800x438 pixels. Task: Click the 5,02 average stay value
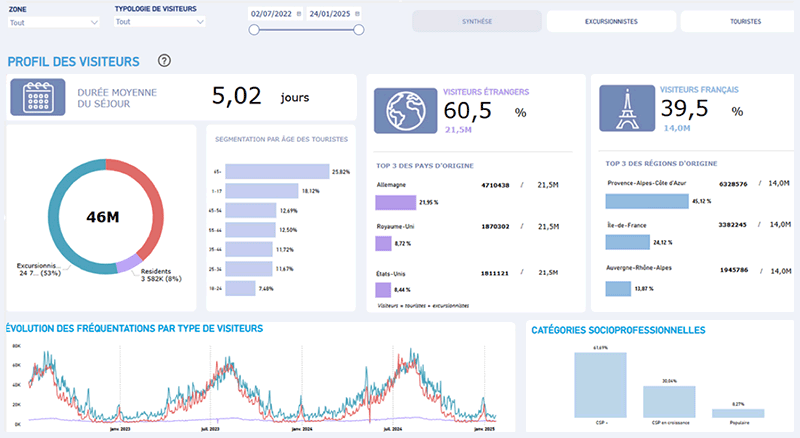(x=237, y=96)
